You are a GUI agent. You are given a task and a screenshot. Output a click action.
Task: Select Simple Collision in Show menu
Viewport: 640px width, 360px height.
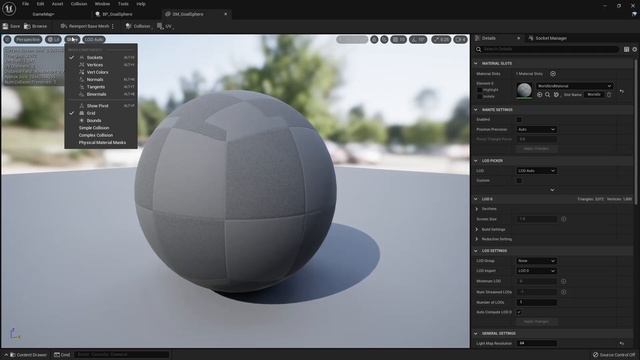[x=101, y=128]
